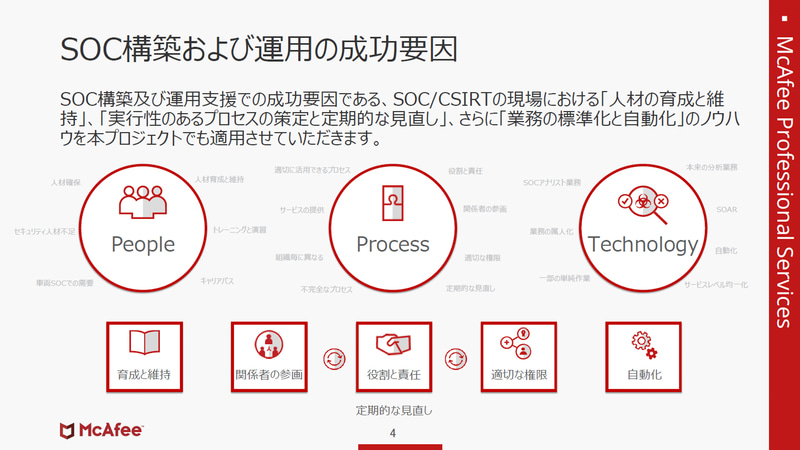Click the puzzle-piece Process icon

click(x=393, y=203)
